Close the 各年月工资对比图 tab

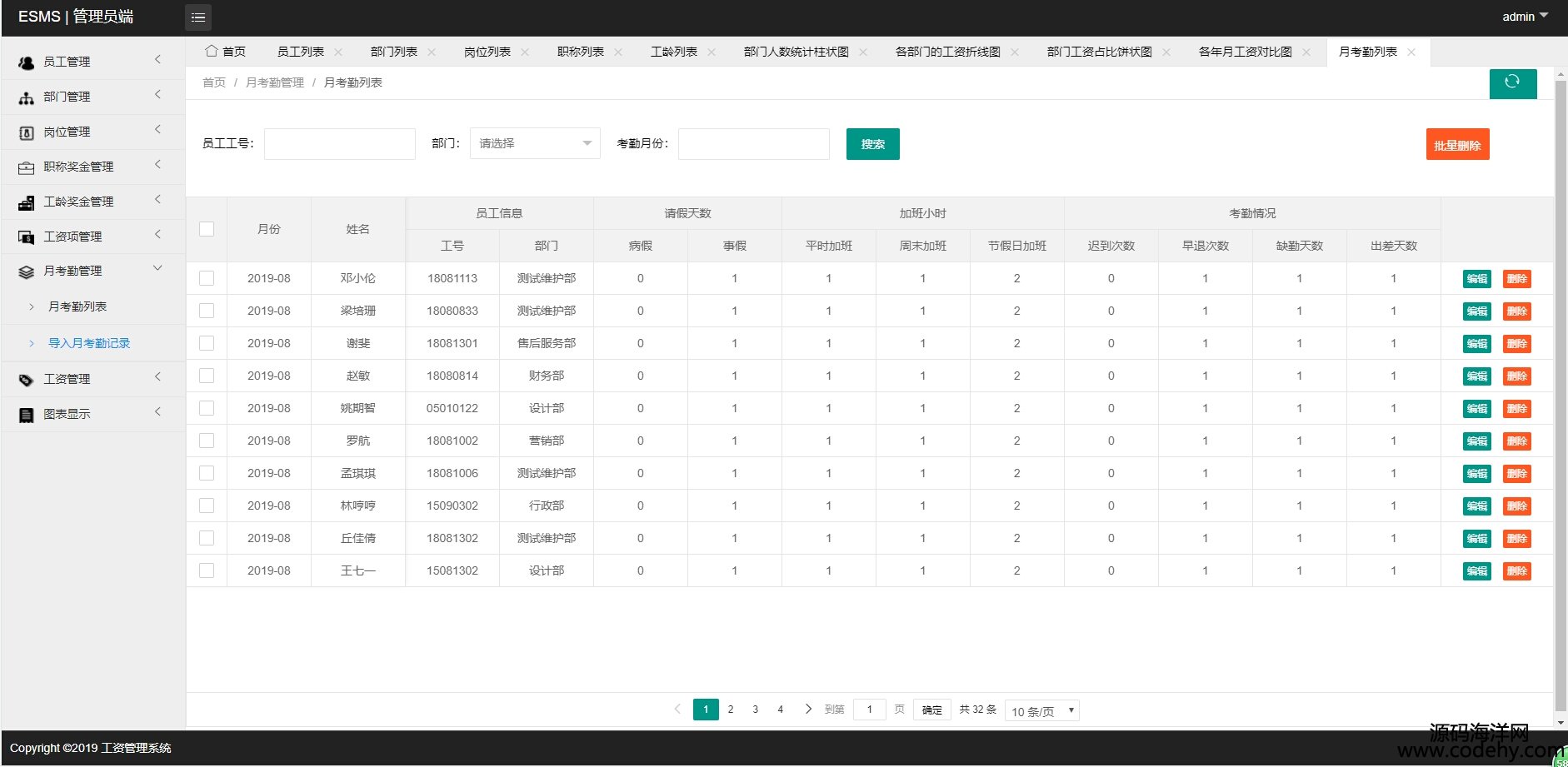click(1306, 52)
